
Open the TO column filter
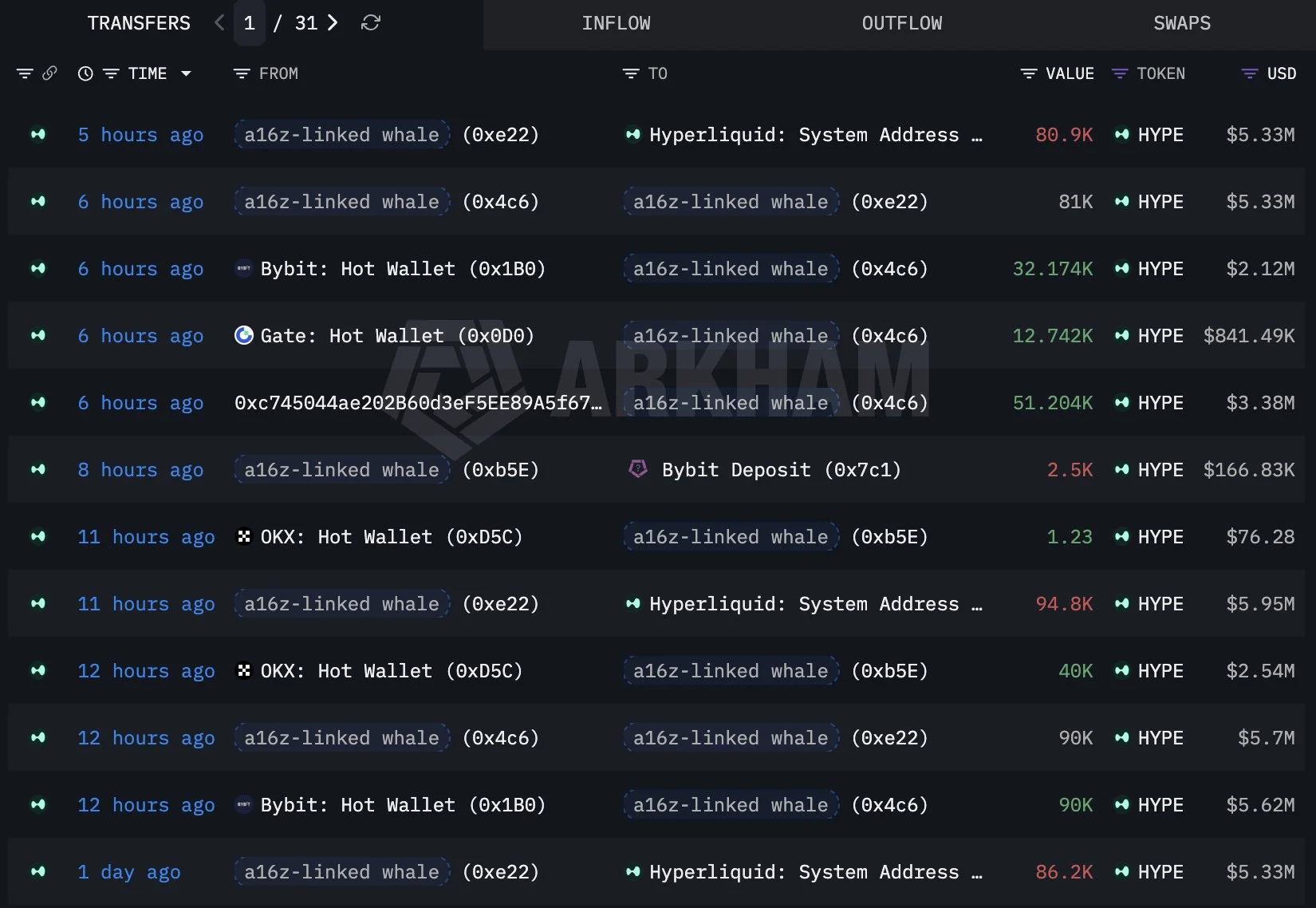pos(631,73)
